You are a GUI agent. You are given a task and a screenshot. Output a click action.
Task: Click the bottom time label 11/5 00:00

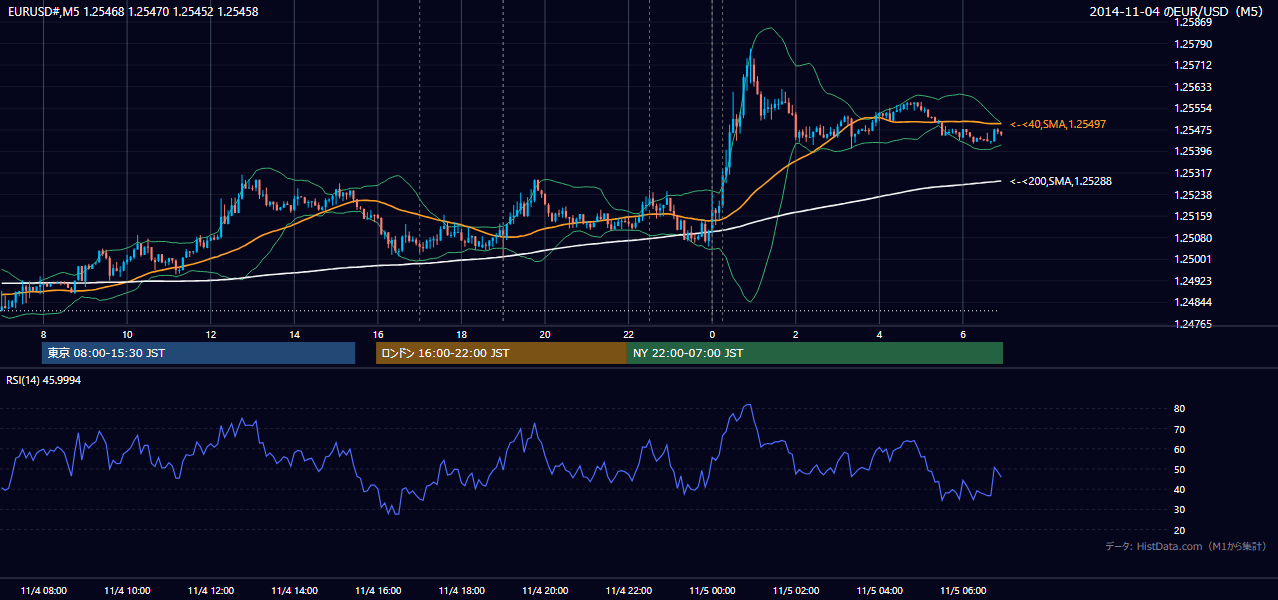(712, 590)
